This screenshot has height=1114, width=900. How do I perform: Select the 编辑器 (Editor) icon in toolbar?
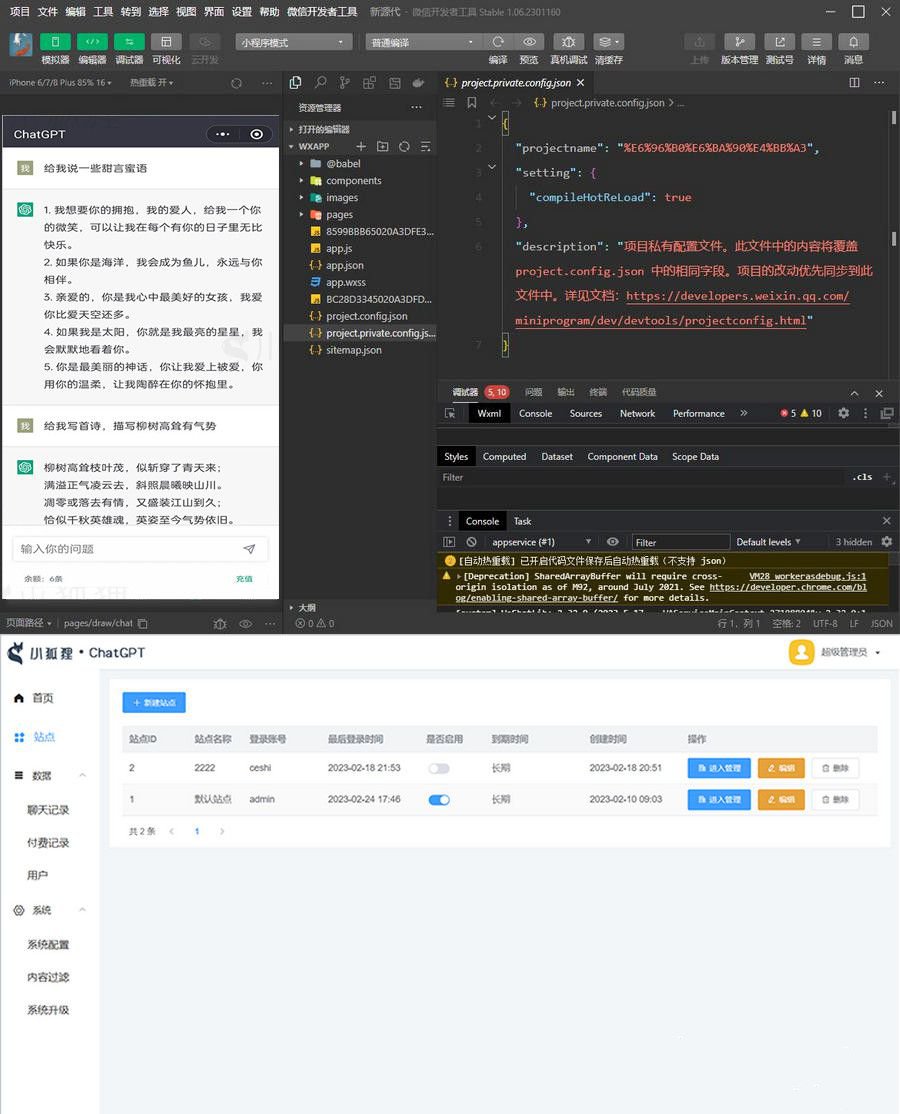[92, 41]
